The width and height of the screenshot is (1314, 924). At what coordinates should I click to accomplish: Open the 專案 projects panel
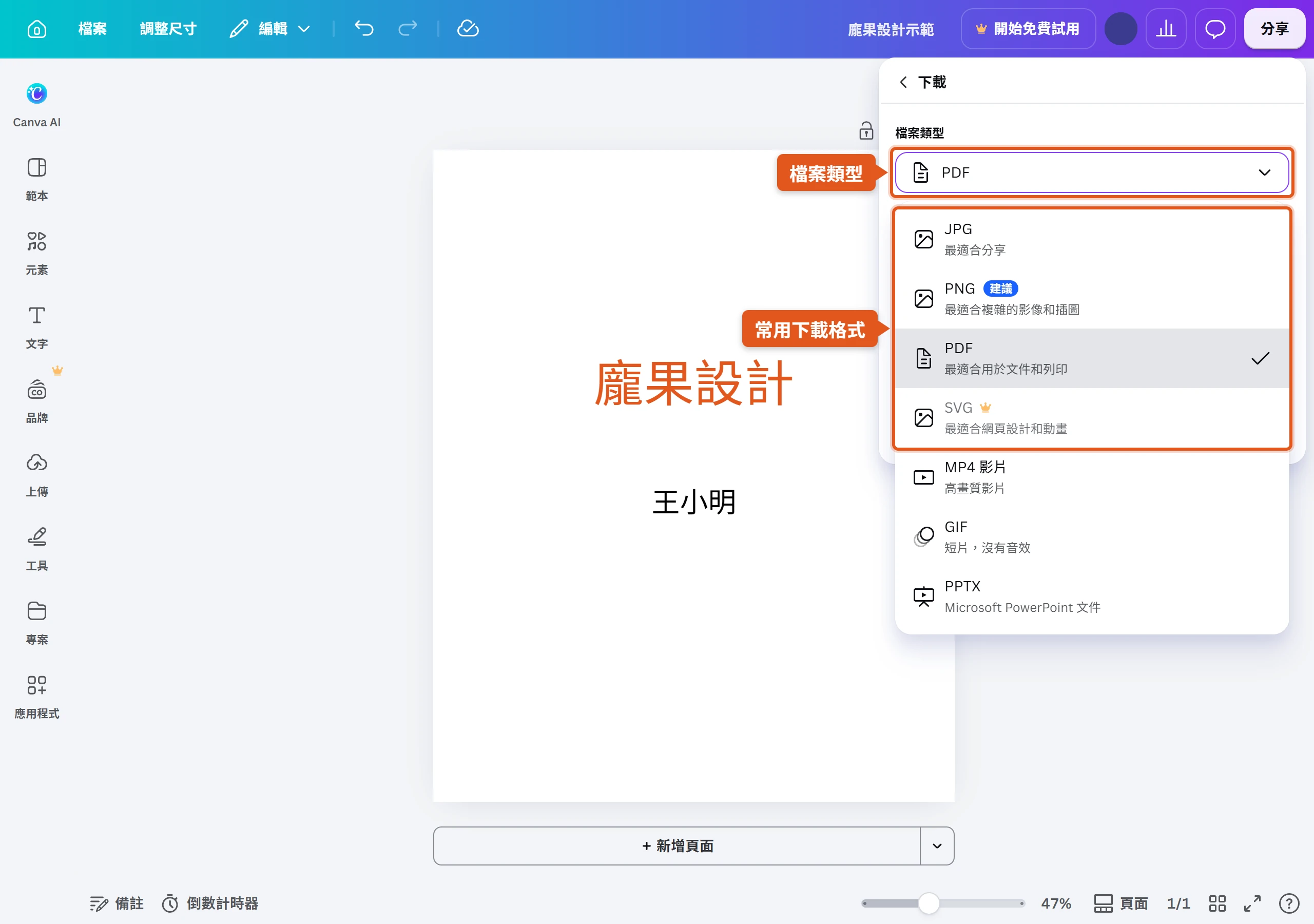click(36, 622)
